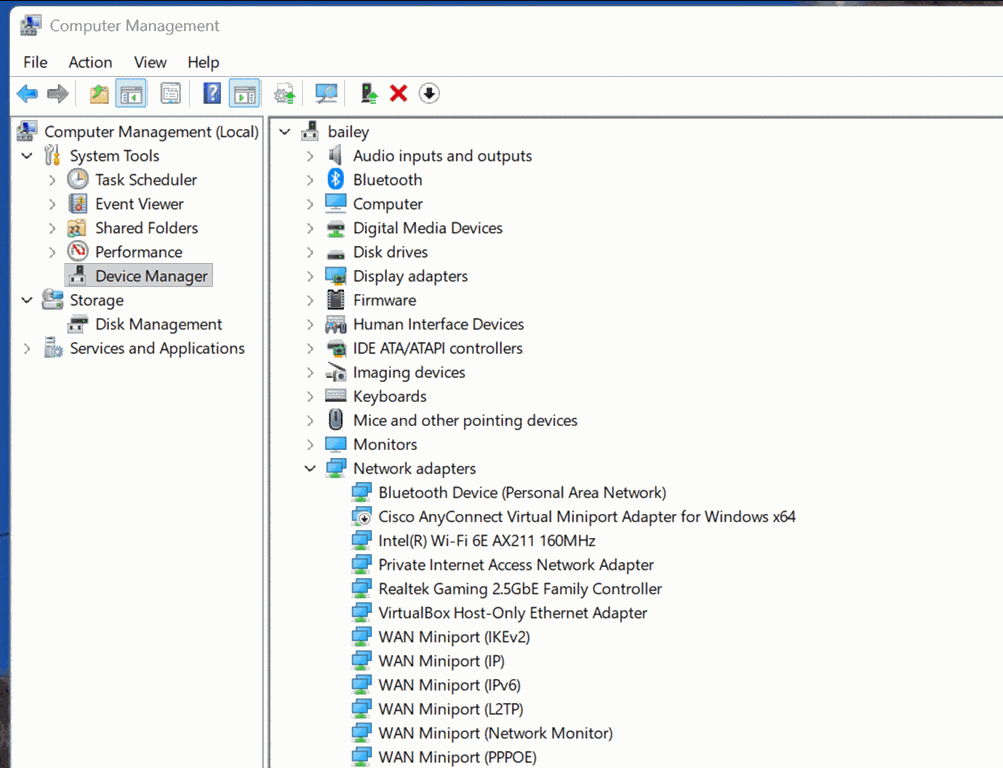
Task: Select Device Manager in the console tree
Action: pyautogui.click(x=152, y=276)
